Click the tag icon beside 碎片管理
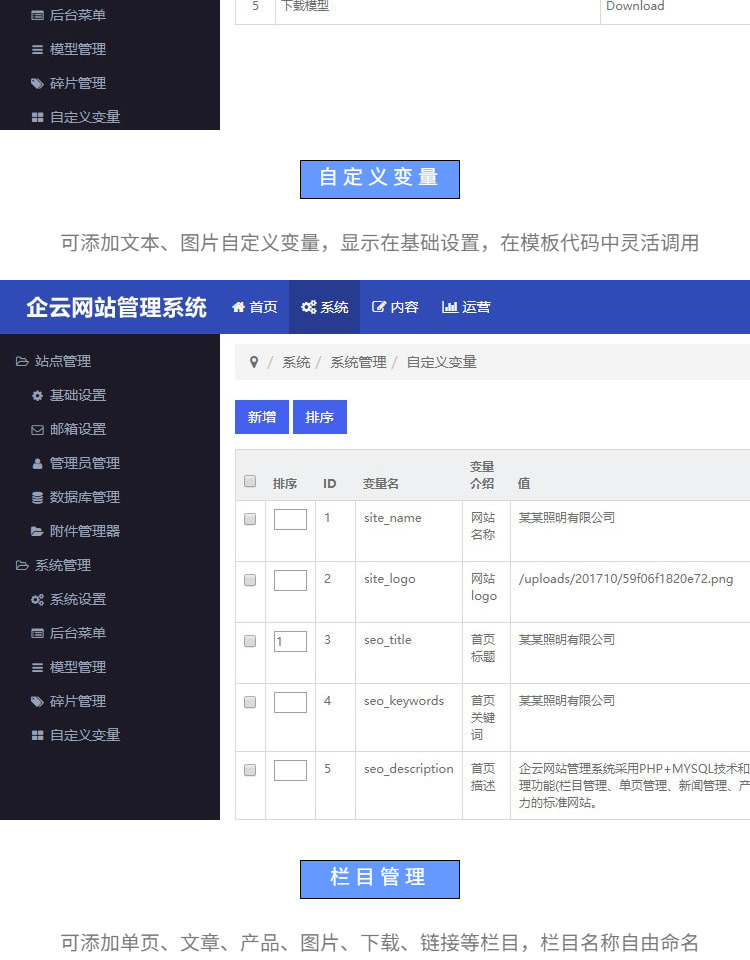This screenshot has width=750, height=960. tap(38, 701)
